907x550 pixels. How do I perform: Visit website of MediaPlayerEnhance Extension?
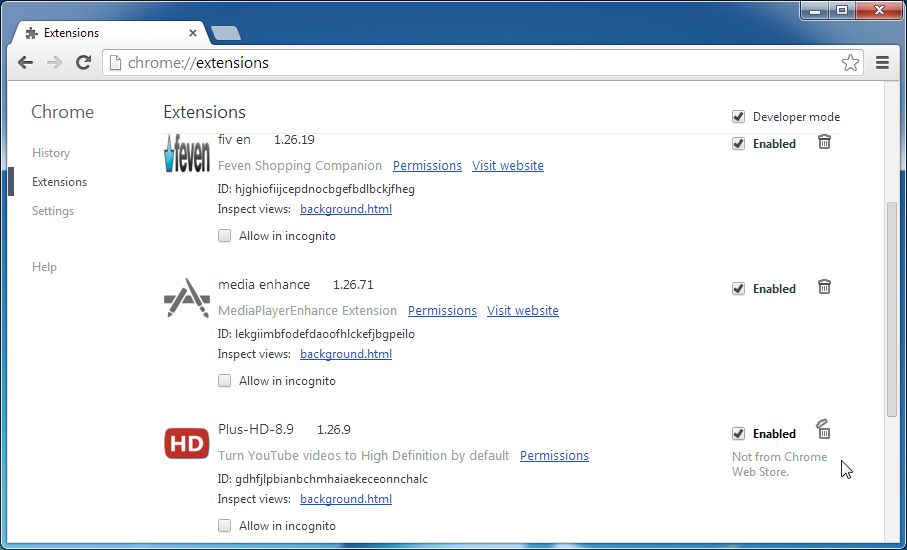point(523,311)
